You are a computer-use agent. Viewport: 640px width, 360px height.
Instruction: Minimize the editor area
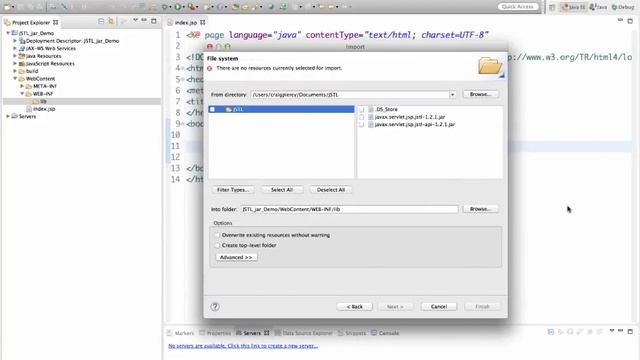(620, 20)
